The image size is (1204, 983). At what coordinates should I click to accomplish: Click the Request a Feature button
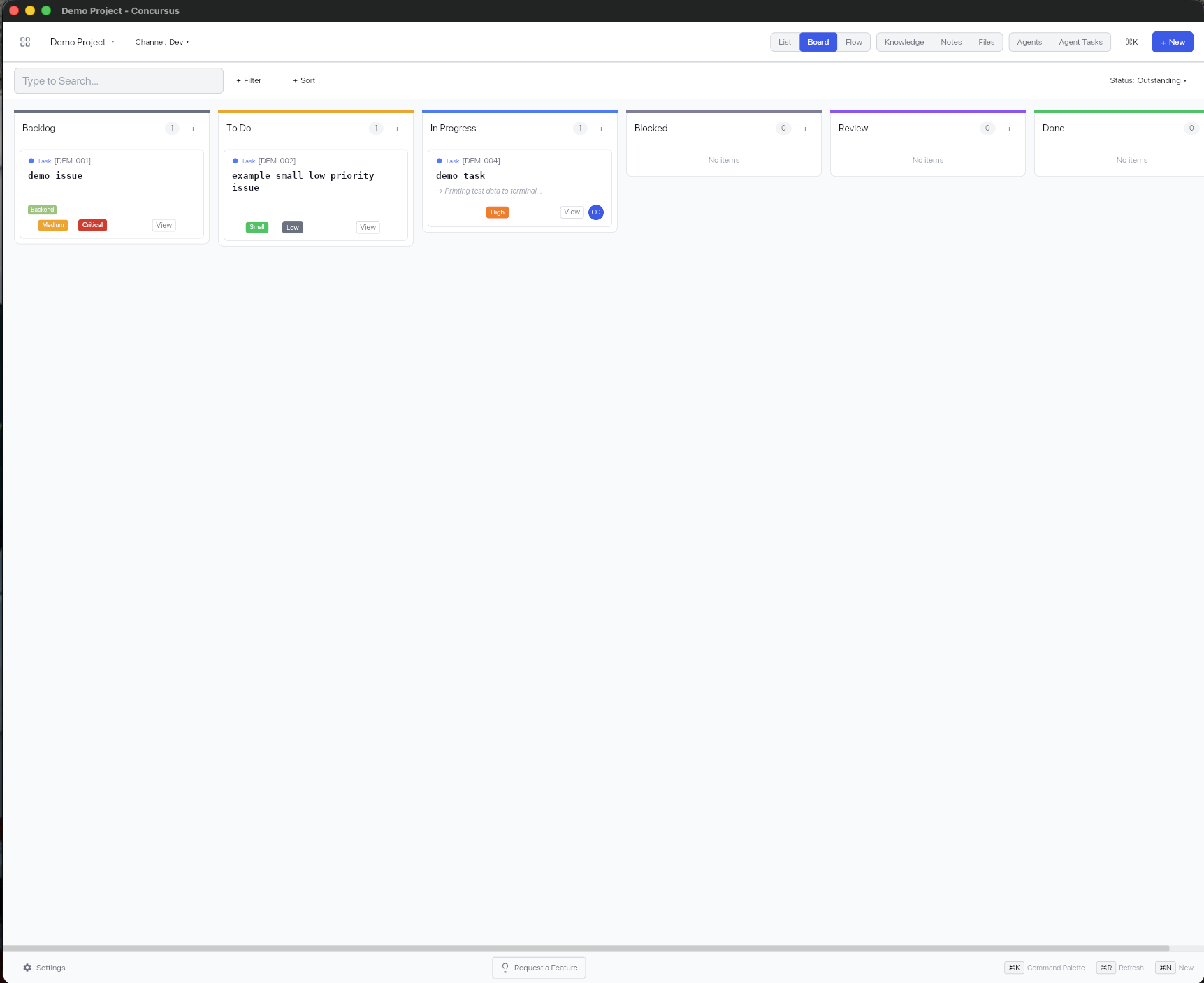[538, 968]
